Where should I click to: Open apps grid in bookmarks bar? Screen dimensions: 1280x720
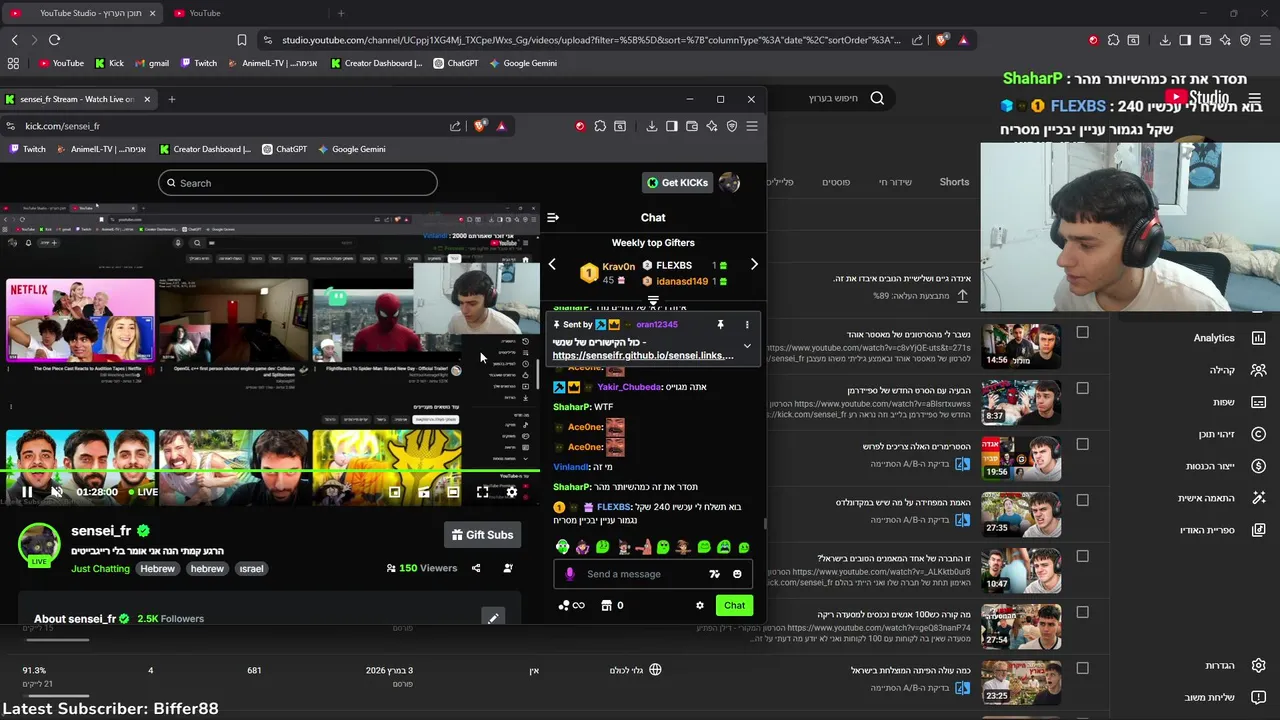point(13,63)
